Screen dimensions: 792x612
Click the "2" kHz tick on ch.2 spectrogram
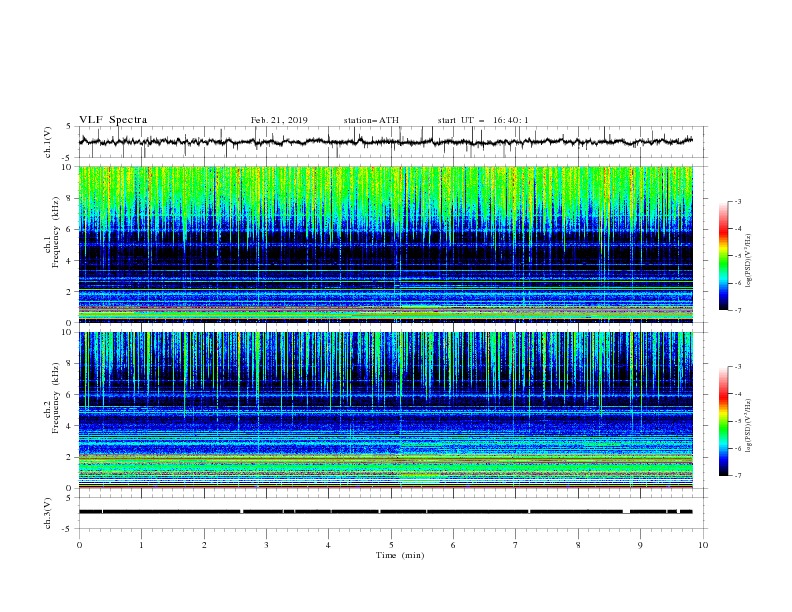point(71,457)
